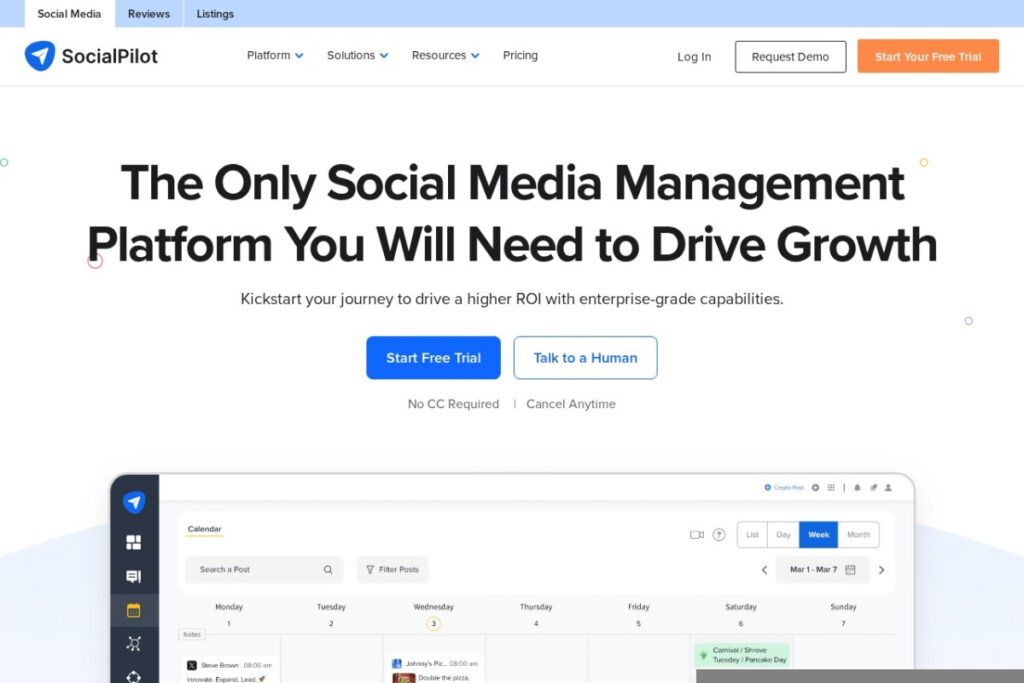Open the apps grid icon in top bar
Image resolution: width=1024 pixels, height=683 pixels.
tap(831, 487)
